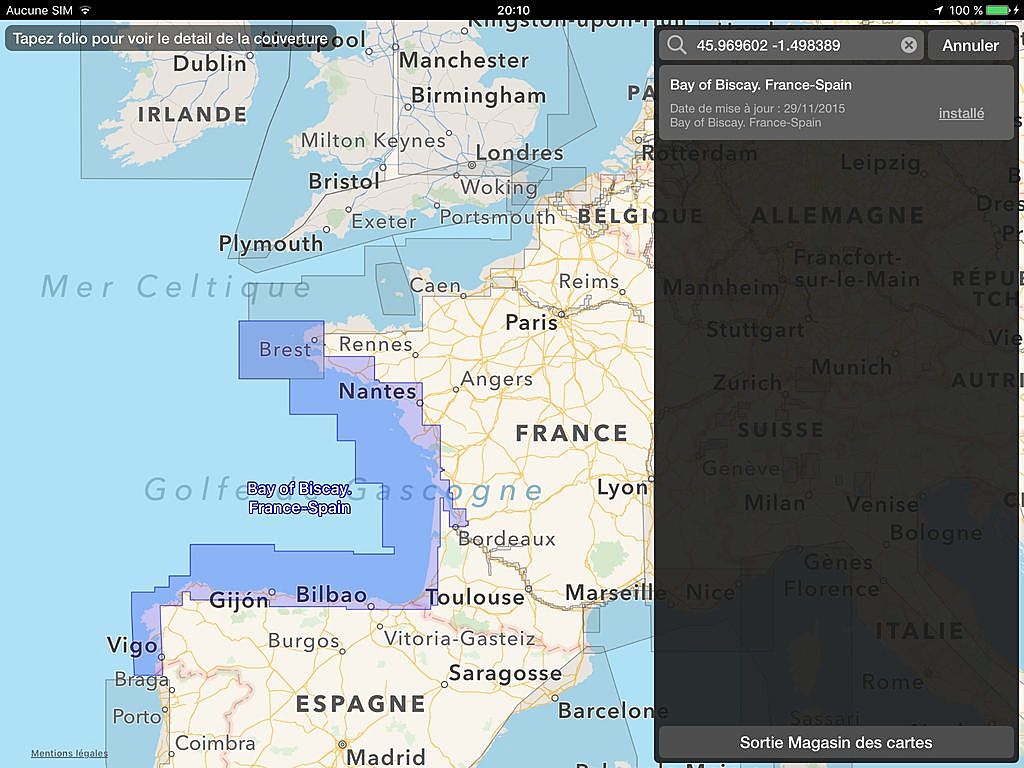Image resolution: width=1024 pixels, height=768 pixels.
Task: Click the magnifying glass search icon
Action: 677,45
